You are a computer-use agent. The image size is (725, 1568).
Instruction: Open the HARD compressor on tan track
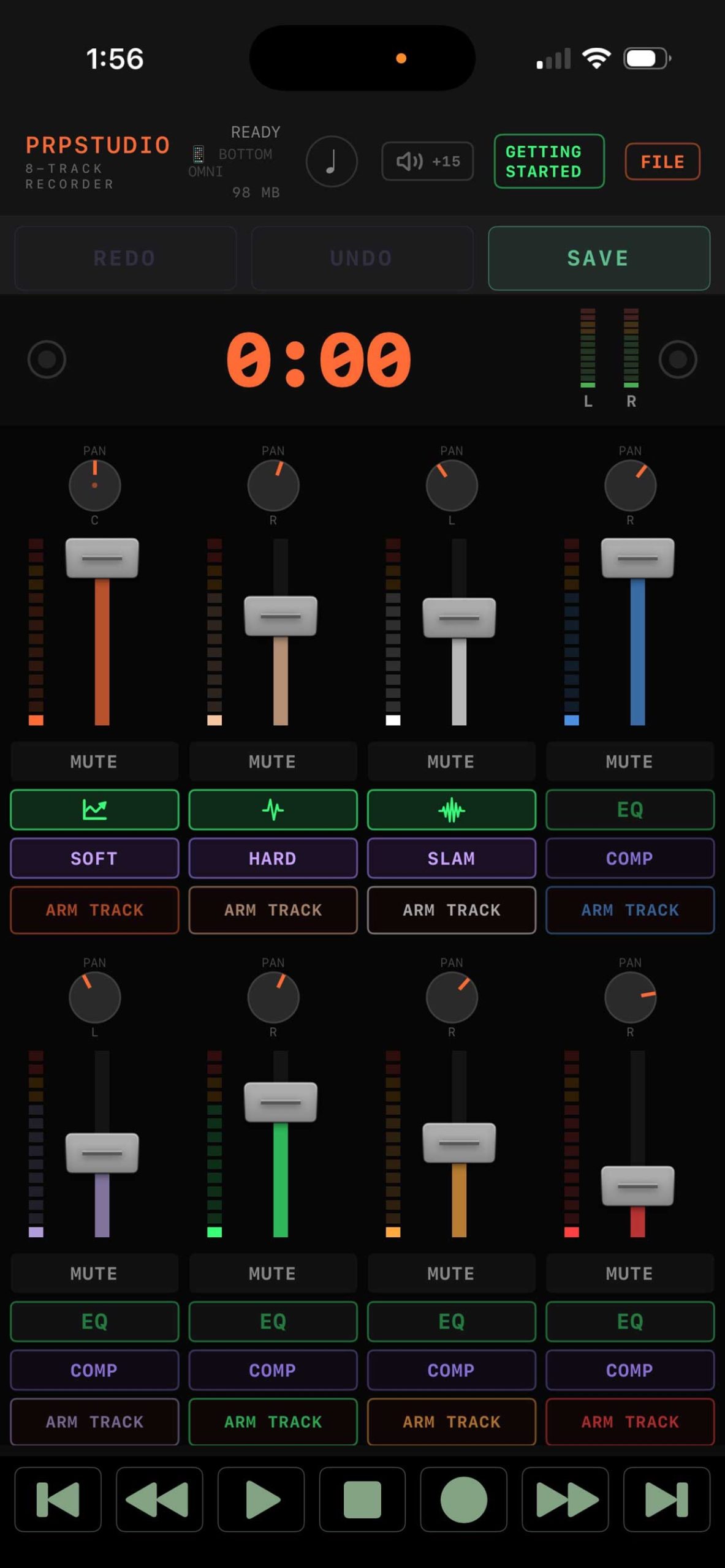point(273,858)
